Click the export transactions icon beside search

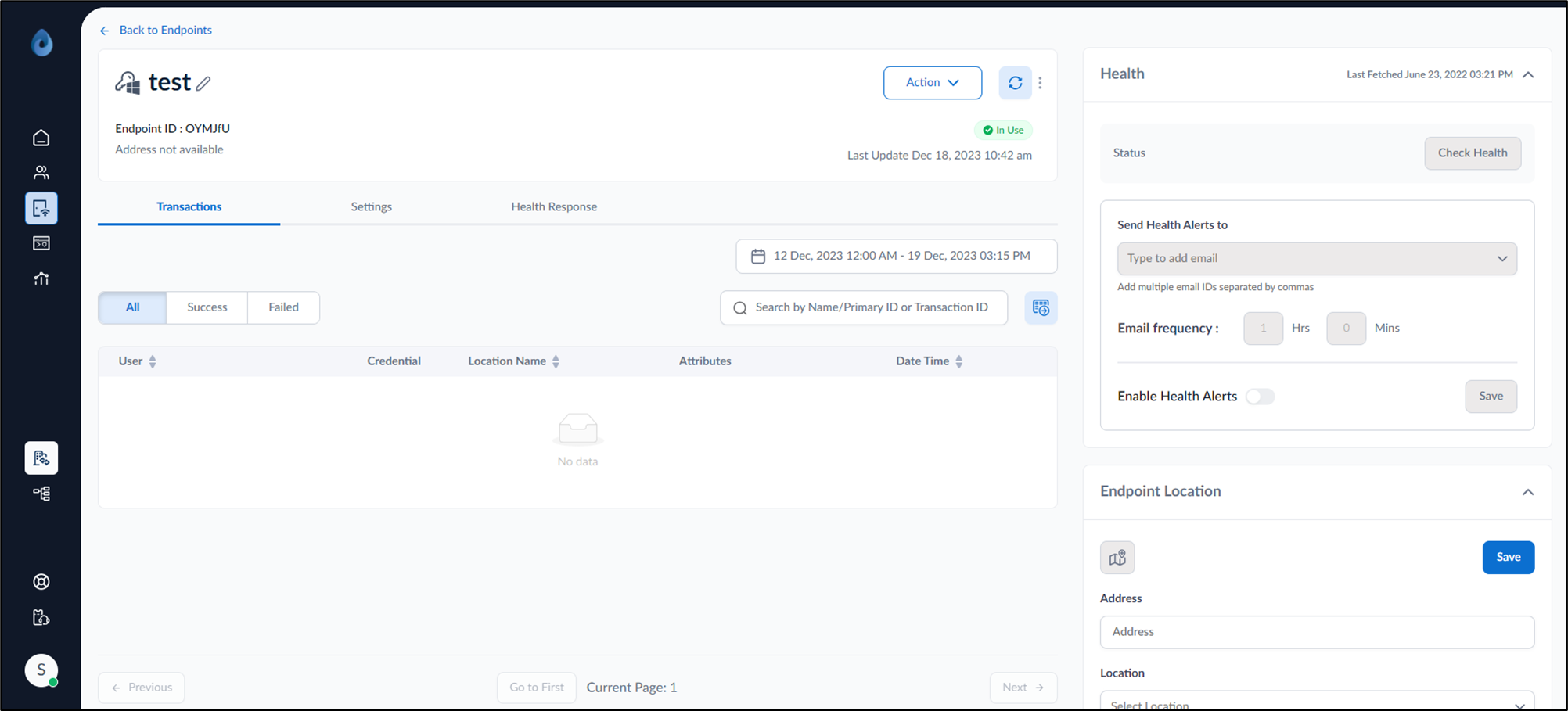coord(1041,307)
